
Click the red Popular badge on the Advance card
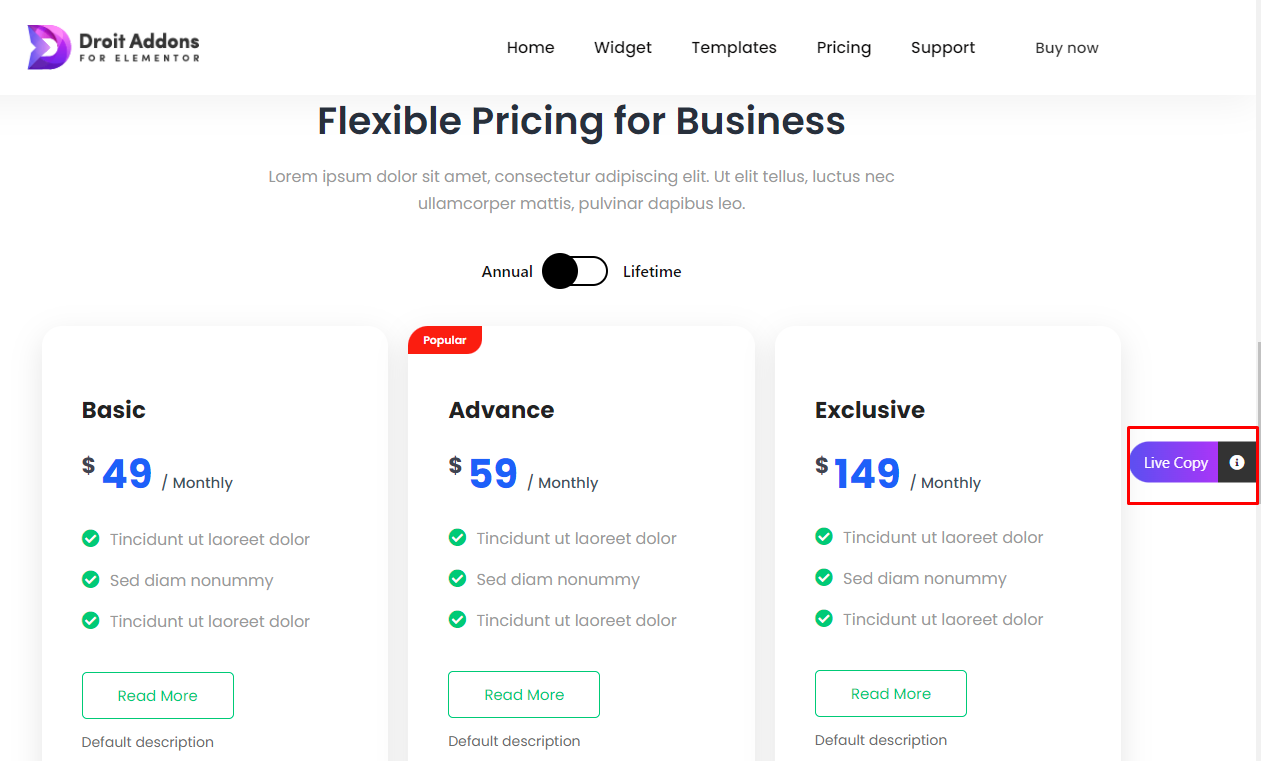point(445,340)
